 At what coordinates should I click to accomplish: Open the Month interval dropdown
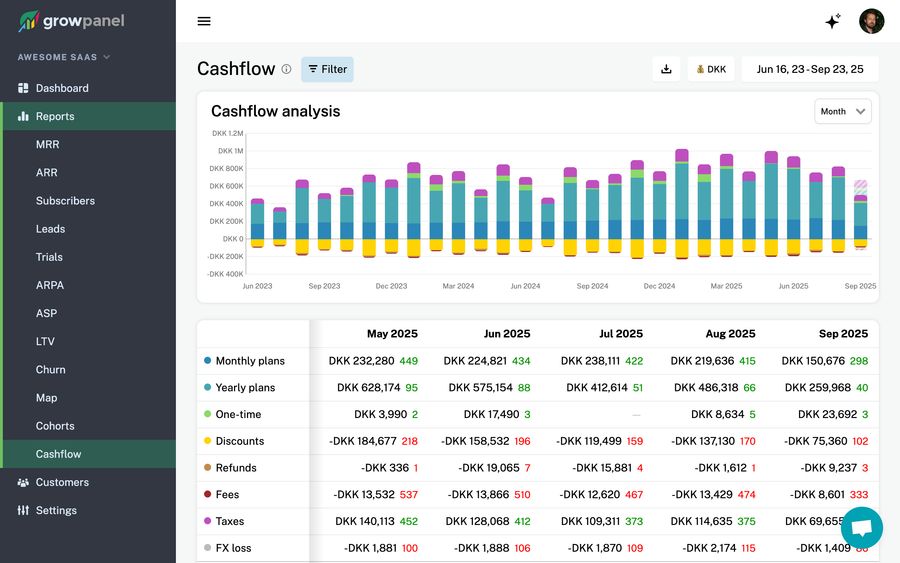tap(843, 112)
